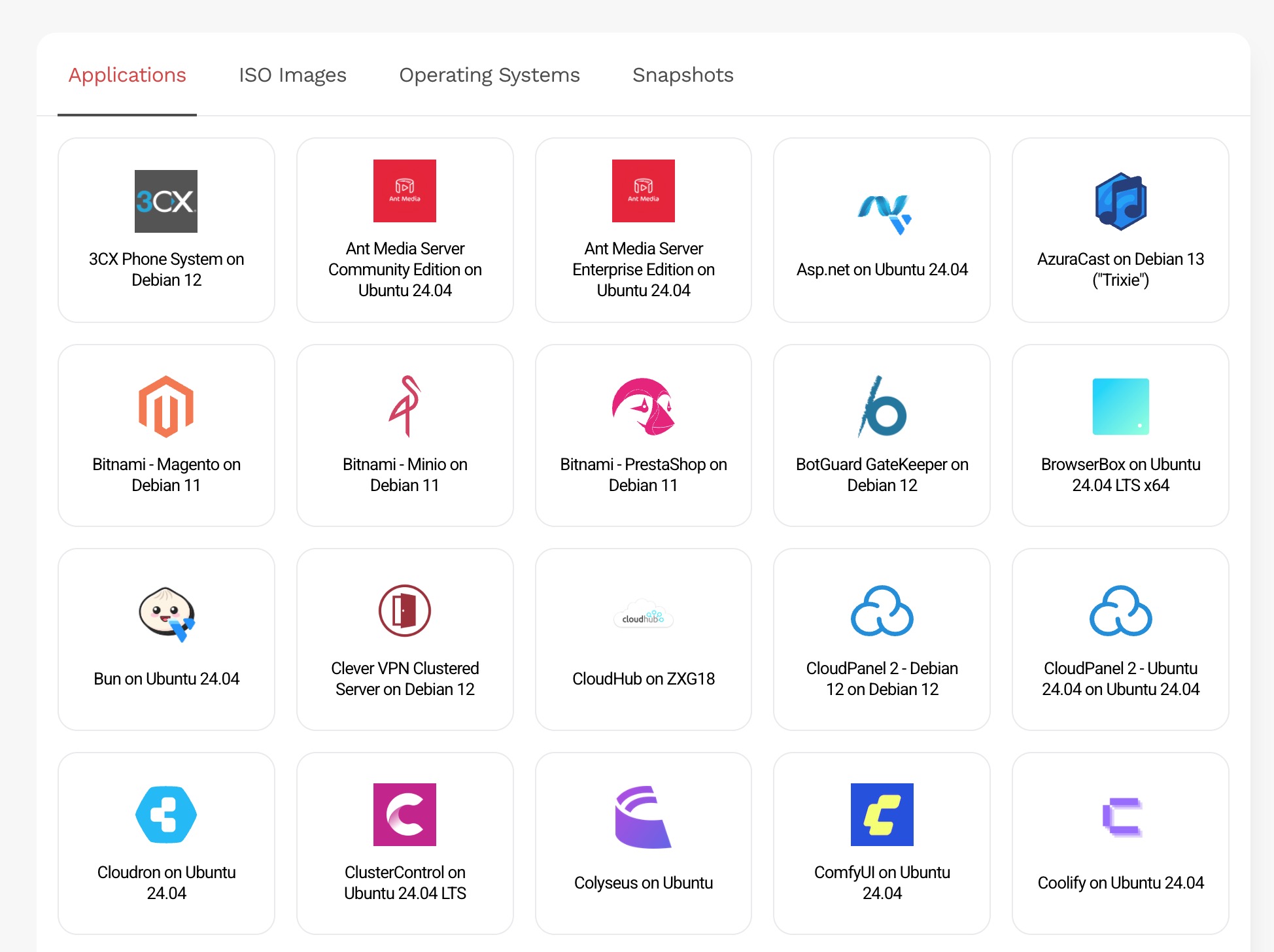Screen dimensions: 1274x952
Task: Go to the Snapshots tab
Action: [x=683, y=75]
